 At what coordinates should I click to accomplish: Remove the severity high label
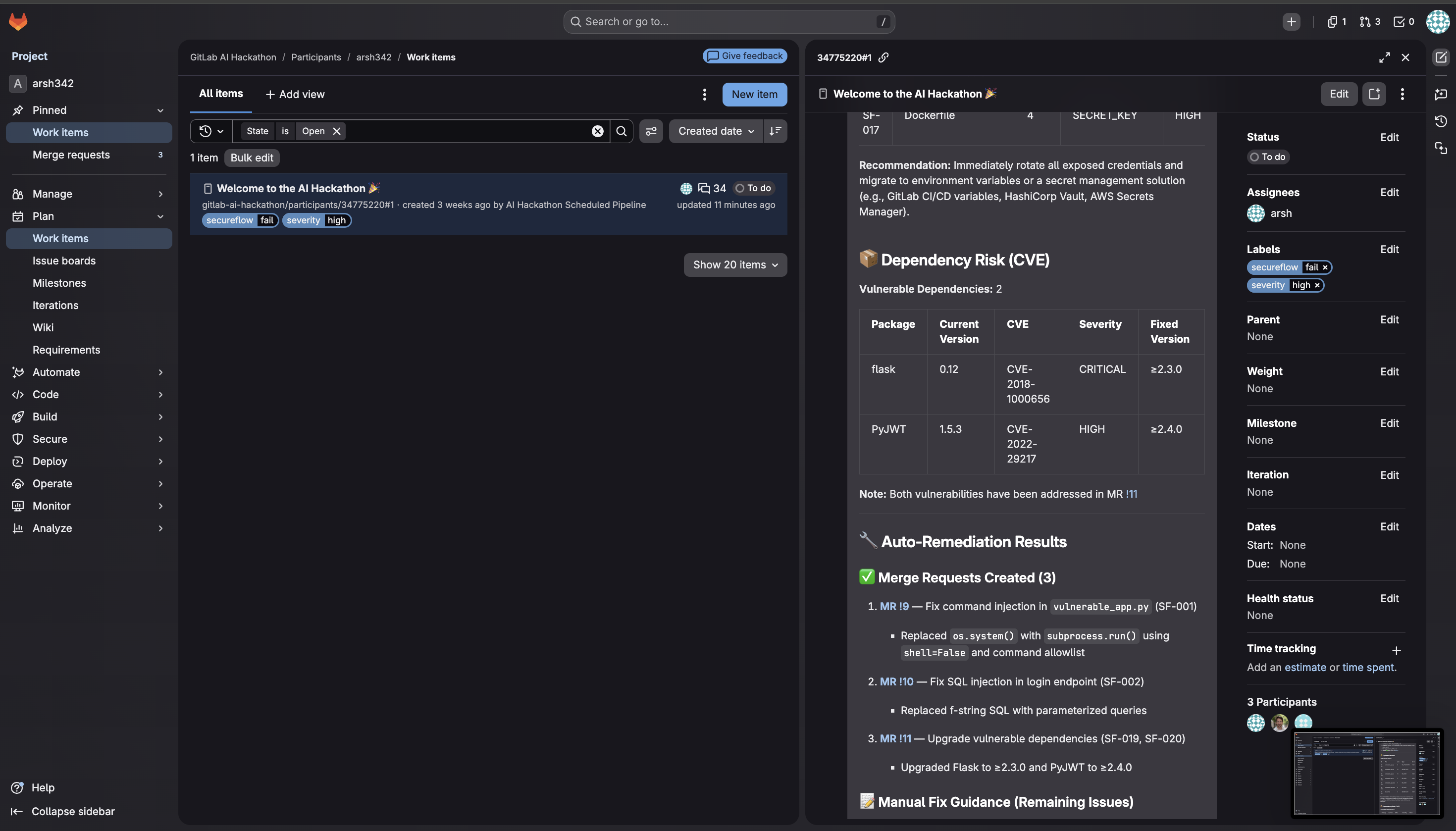coord(1317,285)
